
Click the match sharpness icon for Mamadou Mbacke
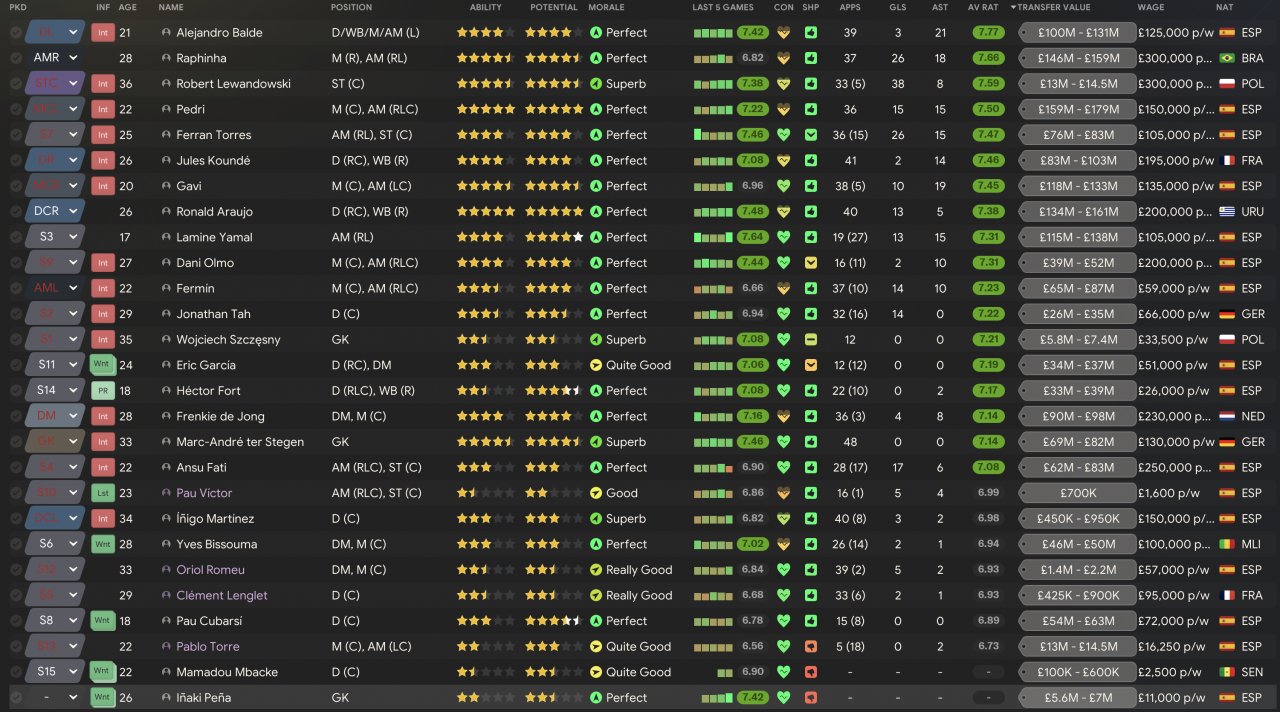click(x=811, y=672)
